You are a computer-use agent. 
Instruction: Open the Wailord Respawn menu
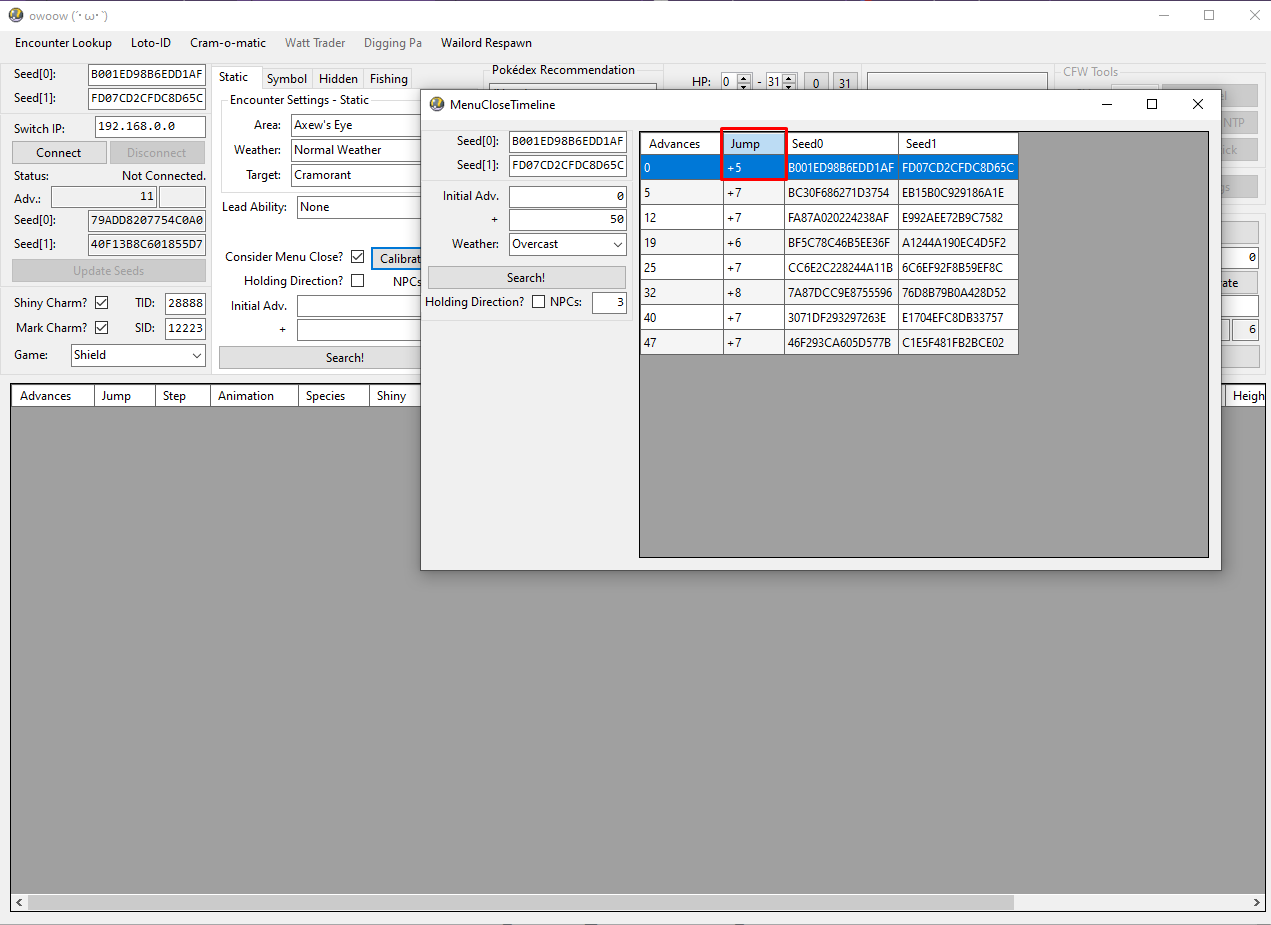pos(486,43)
